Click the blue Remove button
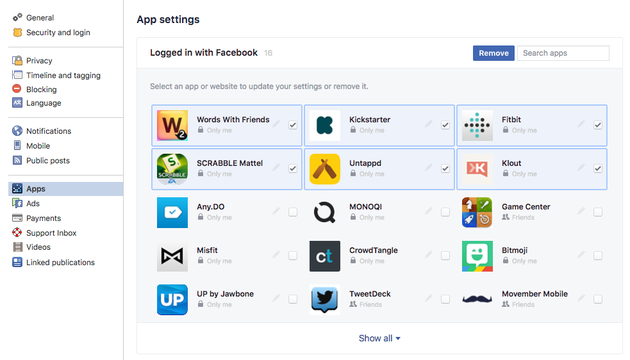Viewport: 630px width, 360px height. pyautogui.click(x=493, y=53)
